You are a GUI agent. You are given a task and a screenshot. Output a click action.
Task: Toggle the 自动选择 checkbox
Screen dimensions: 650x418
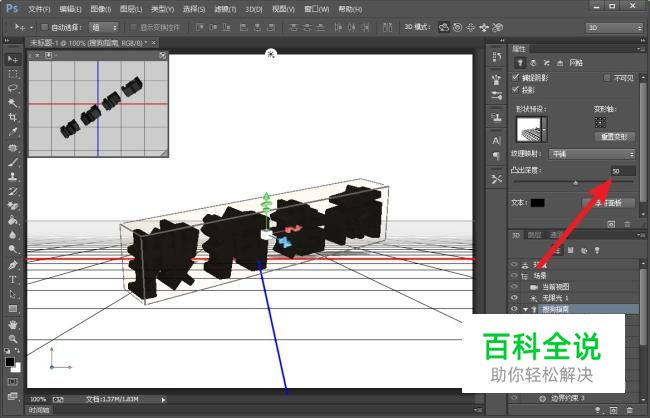click(x=44, y=27)
